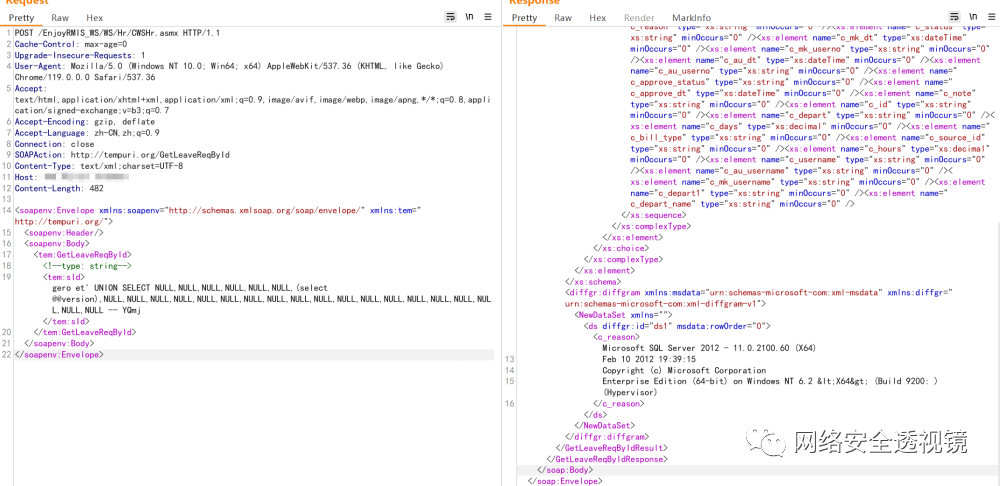1000x486 pixels.
Task: Click the closing /soapenv:Envelope tag line
Action: click(x=59, y=354)
